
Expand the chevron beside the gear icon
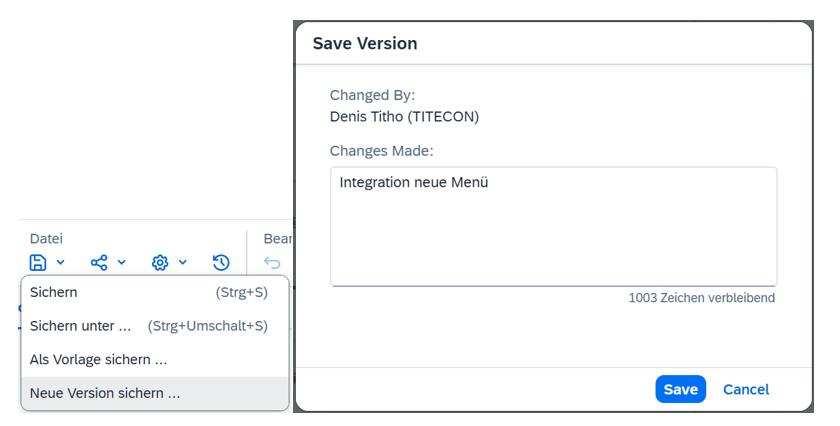[x=183, y=263]
